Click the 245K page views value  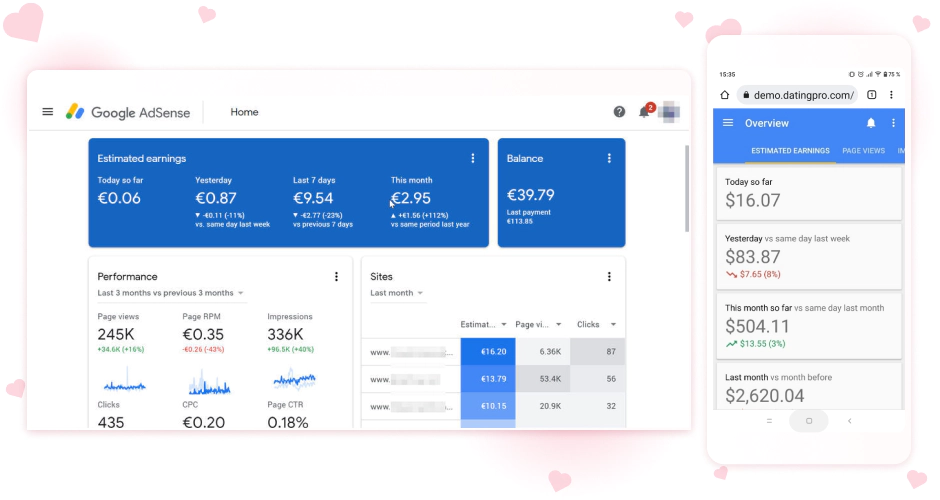(x=116, y=334)
